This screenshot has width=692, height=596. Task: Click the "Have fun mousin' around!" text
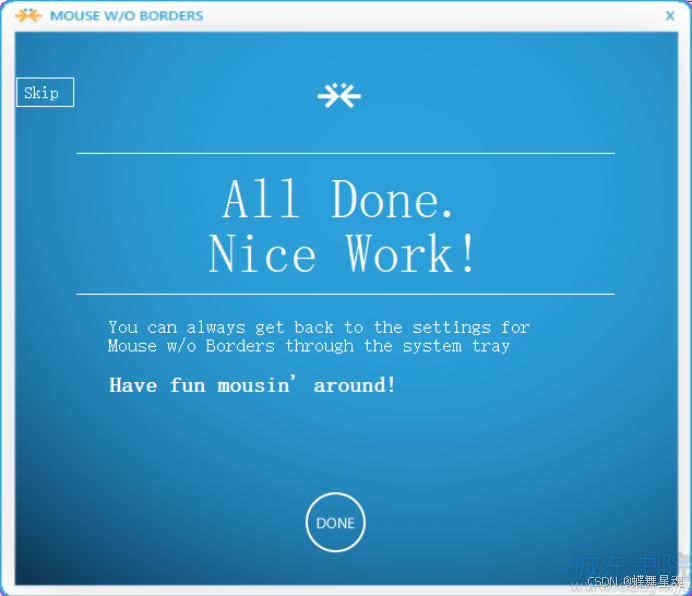[252, 385]
